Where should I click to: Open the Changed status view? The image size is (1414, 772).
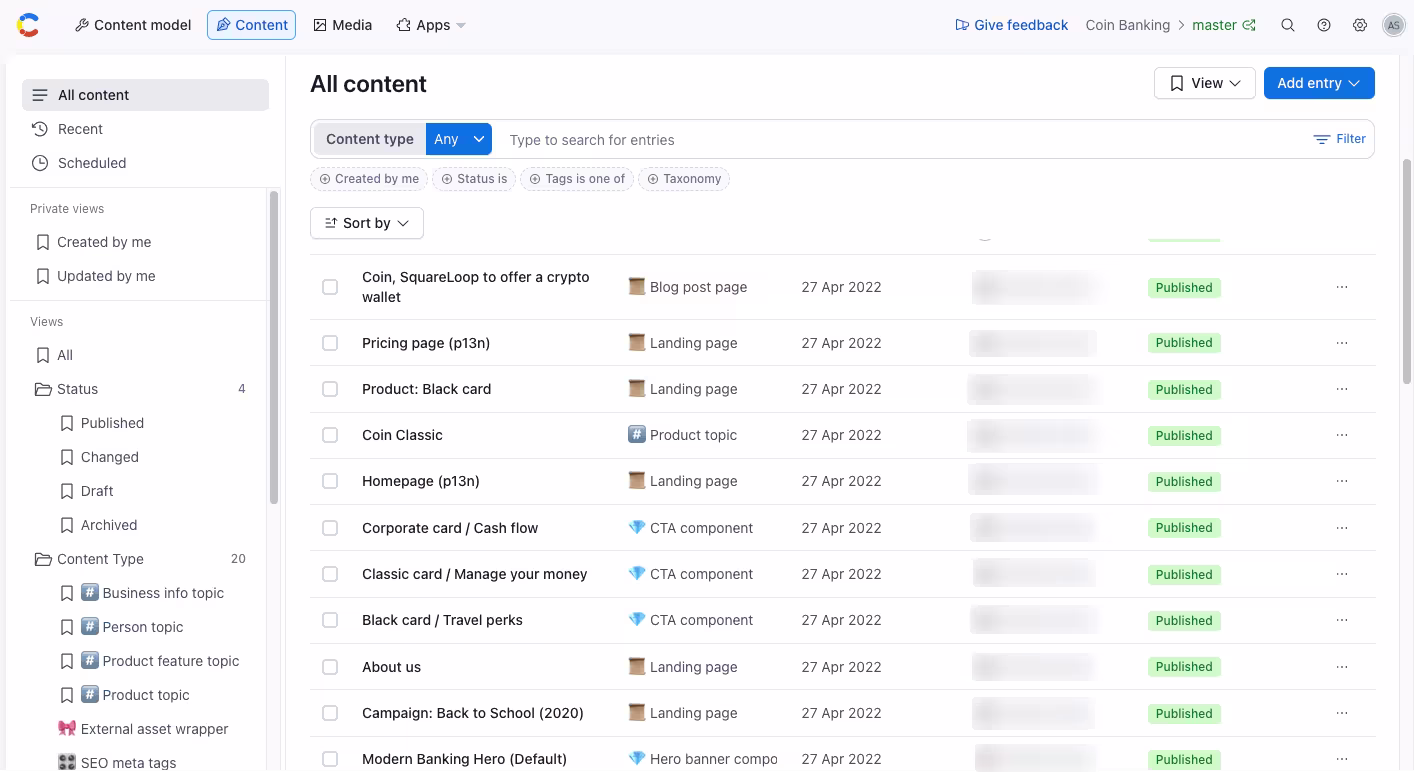110,457
